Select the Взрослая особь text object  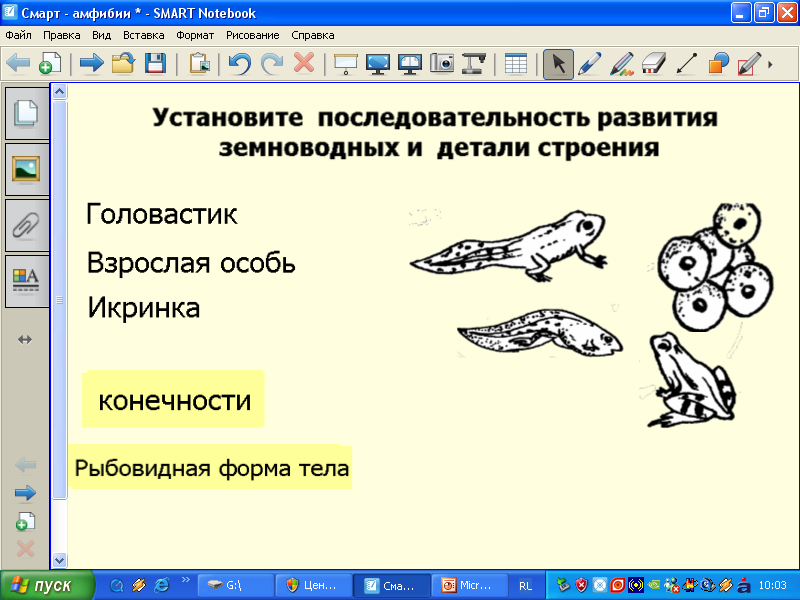191,263
